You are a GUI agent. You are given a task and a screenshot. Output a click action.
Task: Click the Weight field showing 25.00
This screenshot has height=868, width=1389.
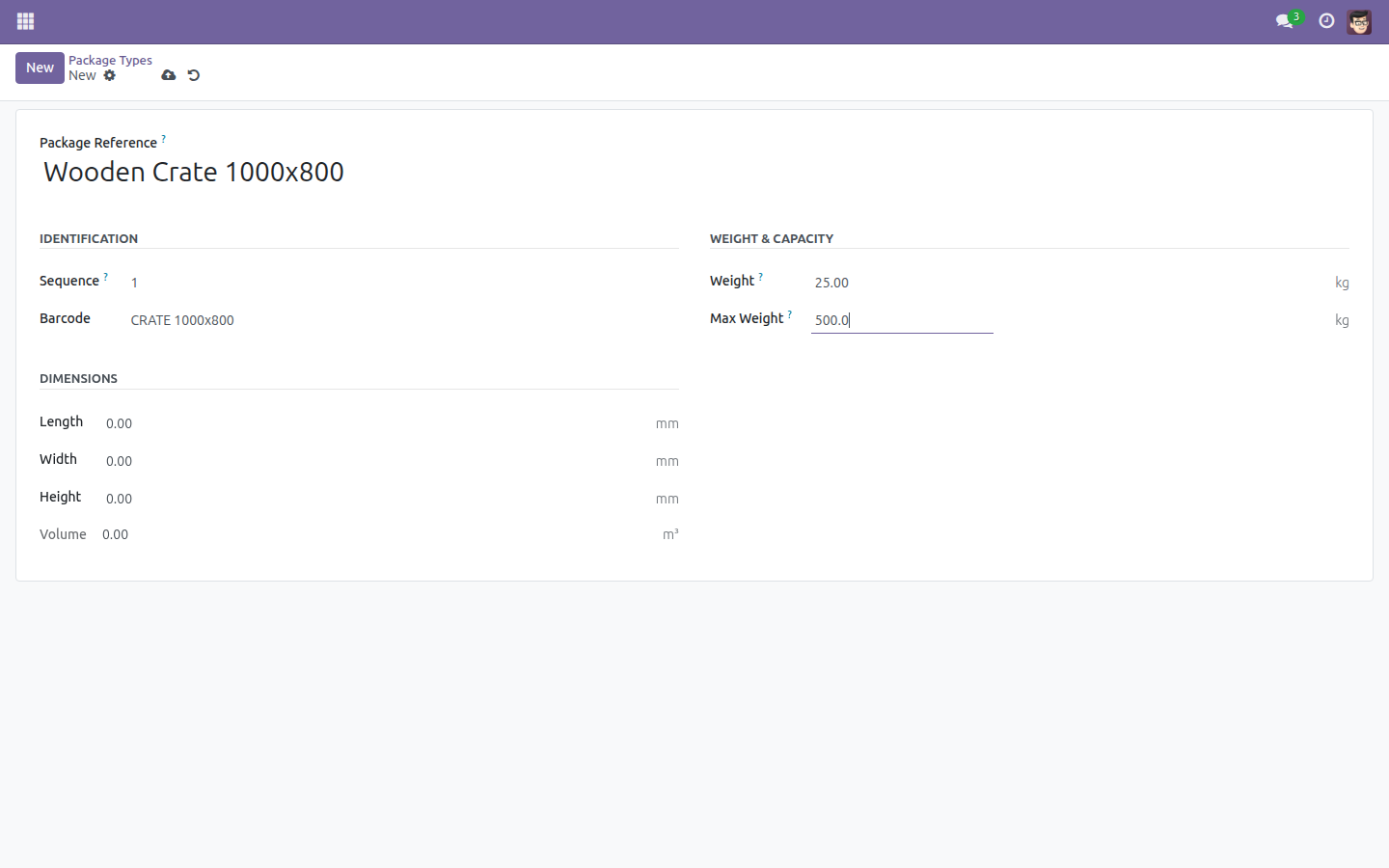[1069, 283]
